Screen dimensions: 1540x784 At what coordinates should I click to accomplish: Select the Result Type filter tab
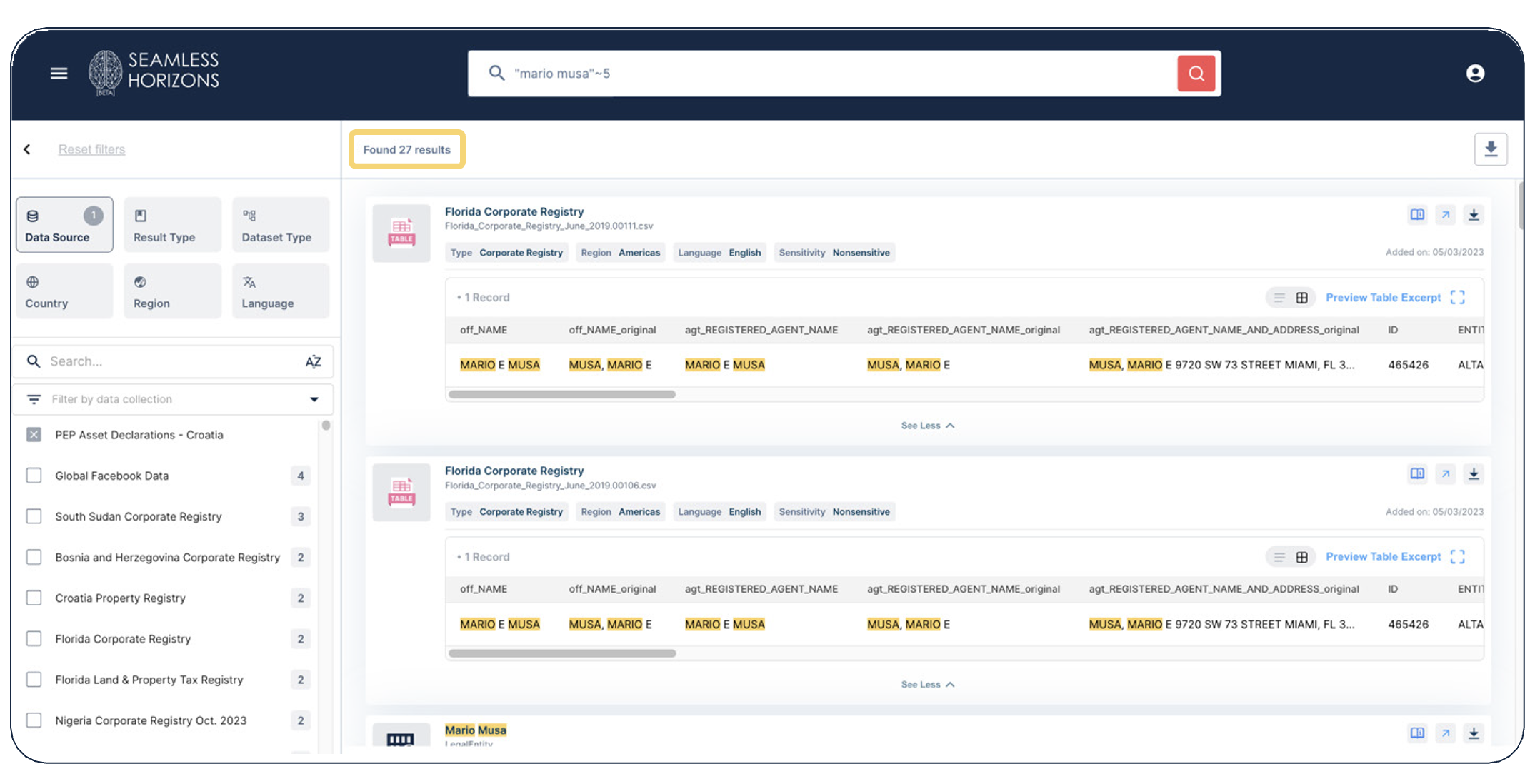click(x=172, y=225)
